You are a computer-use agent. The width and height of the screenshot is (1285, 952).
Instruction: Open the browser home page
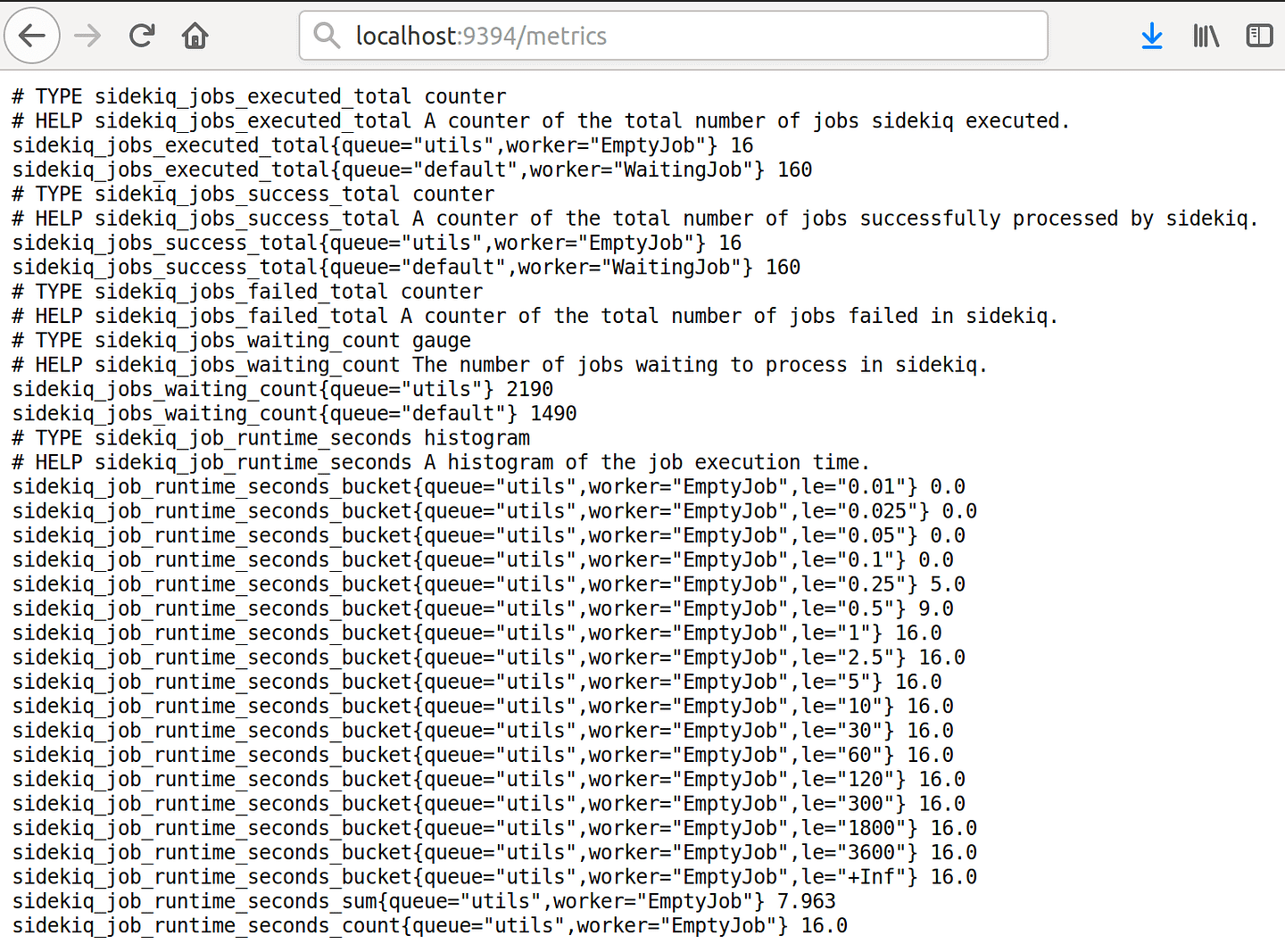(195, 36)
